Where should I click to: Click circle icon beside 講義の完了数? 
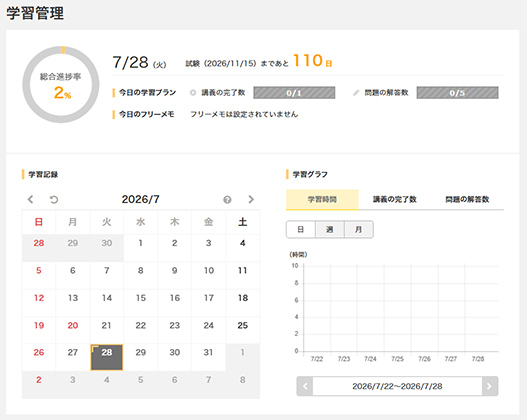193,93
